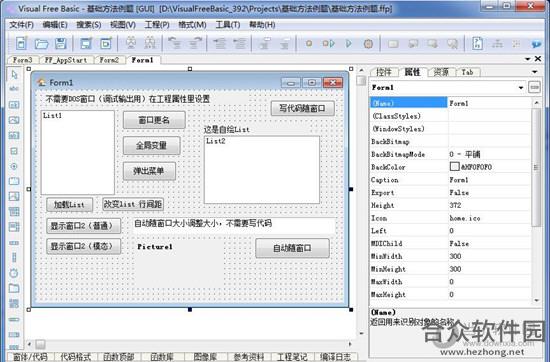Image resolution: width=550 pixels, height=362 pixels.
Task: Close the current editor tab with X
Action: pos(538,59)
